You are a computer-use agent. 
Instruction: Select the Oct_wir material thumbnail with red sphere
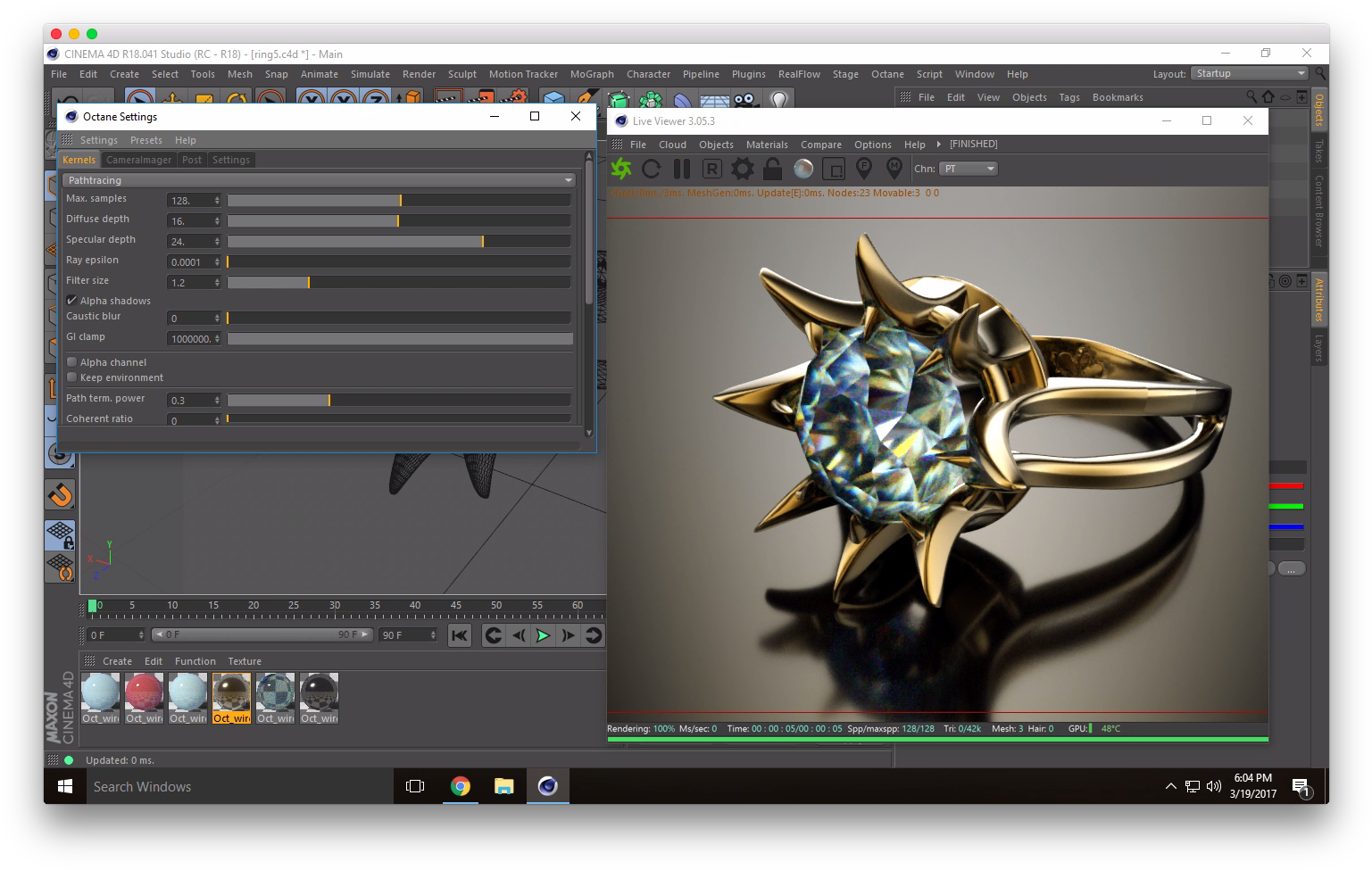click(144, 692)
